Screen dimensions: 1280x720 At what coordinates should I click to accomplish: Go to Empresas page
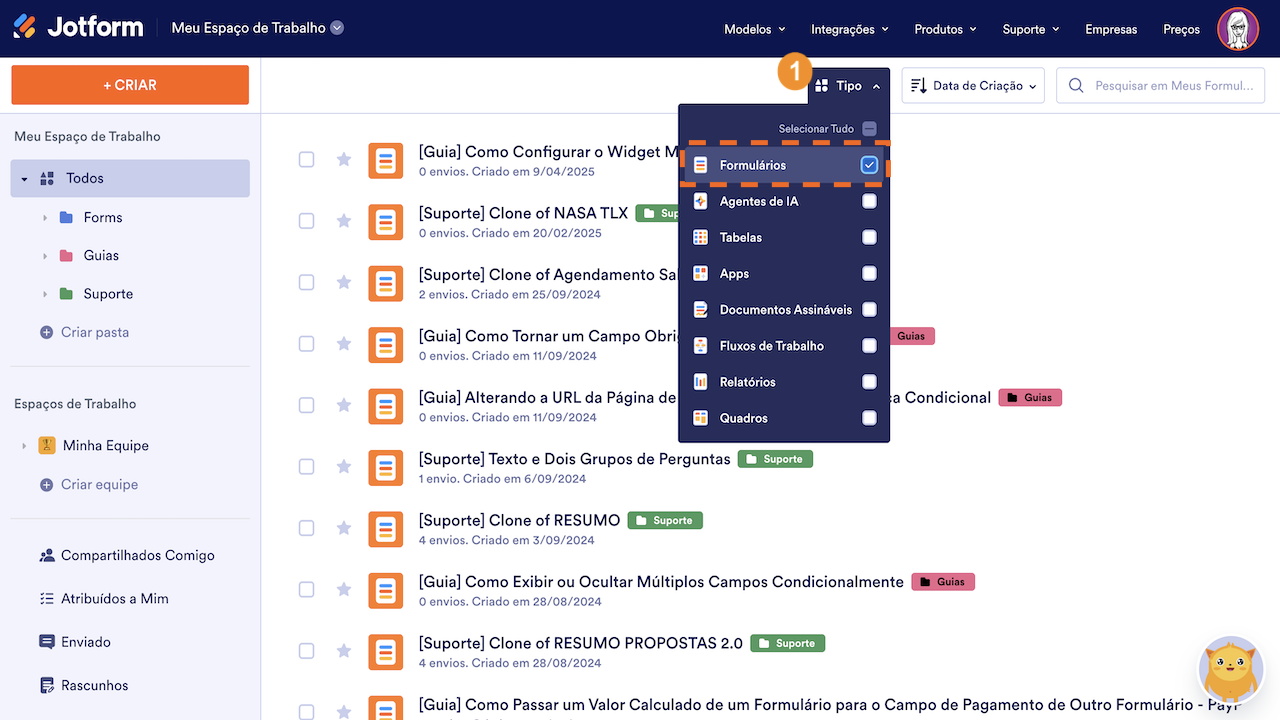click(1111, 29)
